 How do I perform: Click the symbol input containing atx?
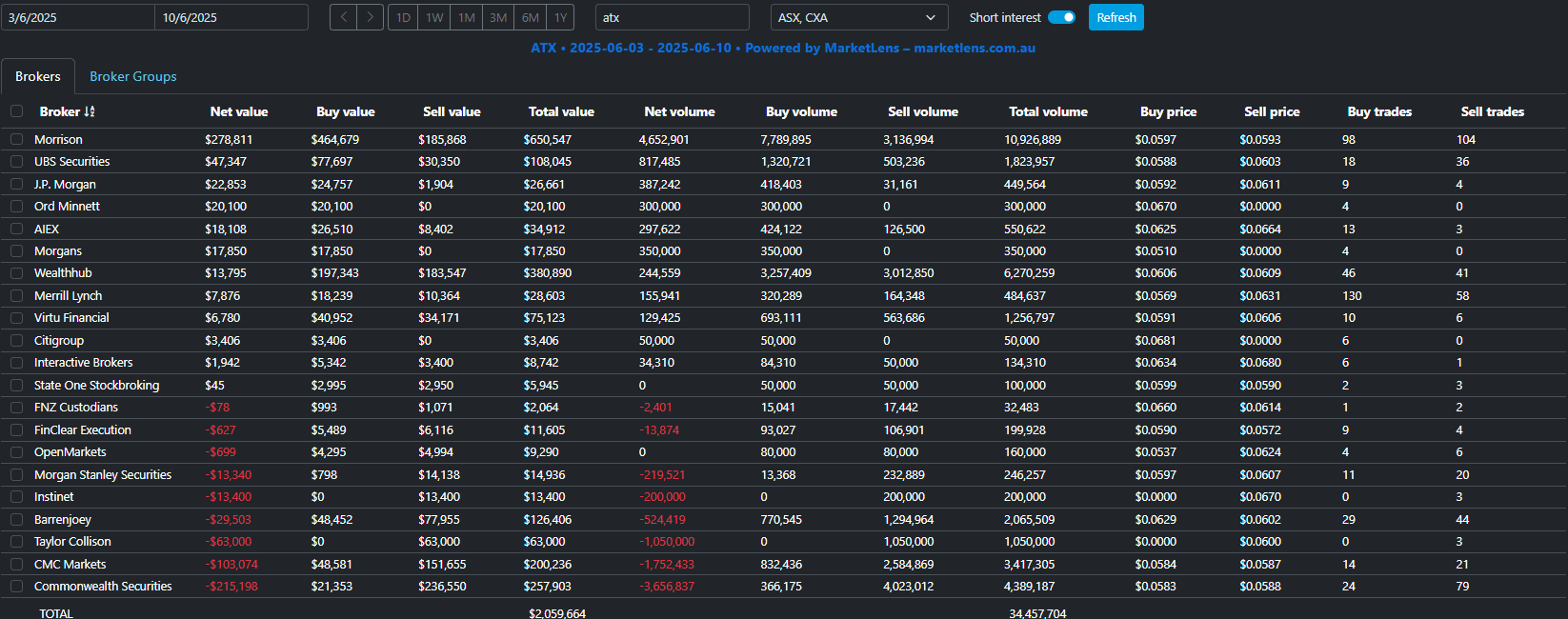point(673,17)
